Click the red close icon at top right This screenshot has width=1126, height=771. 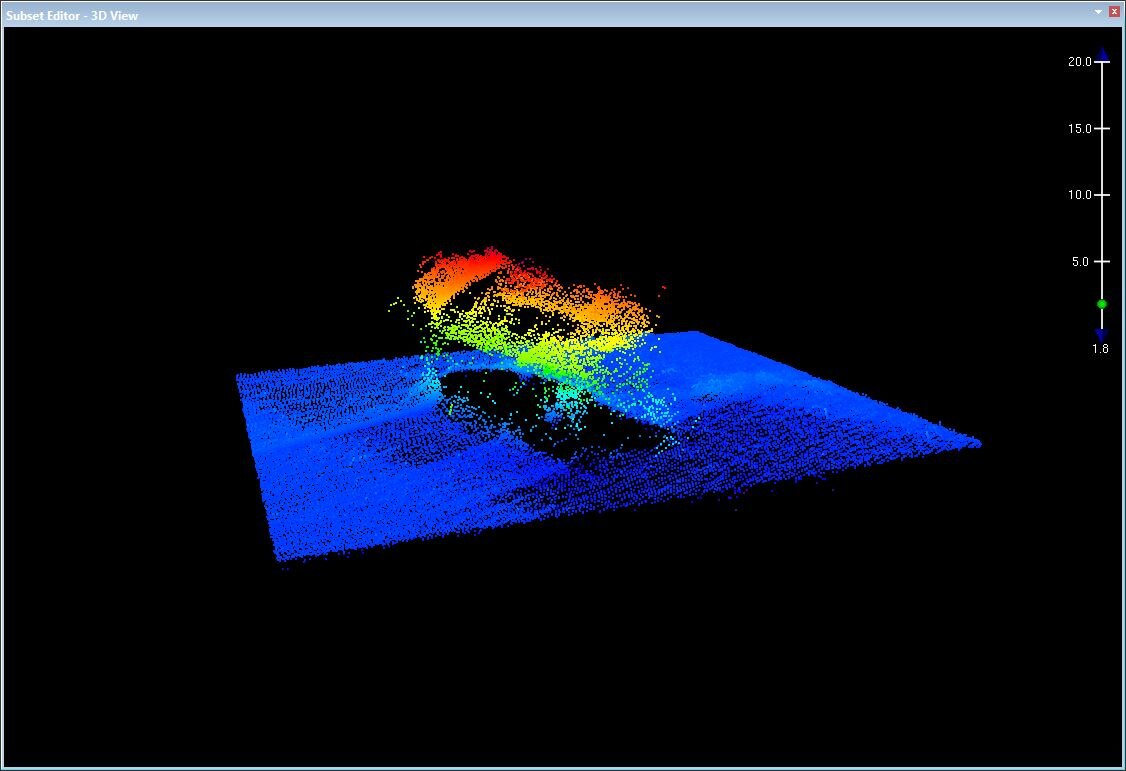(1114, 11)
